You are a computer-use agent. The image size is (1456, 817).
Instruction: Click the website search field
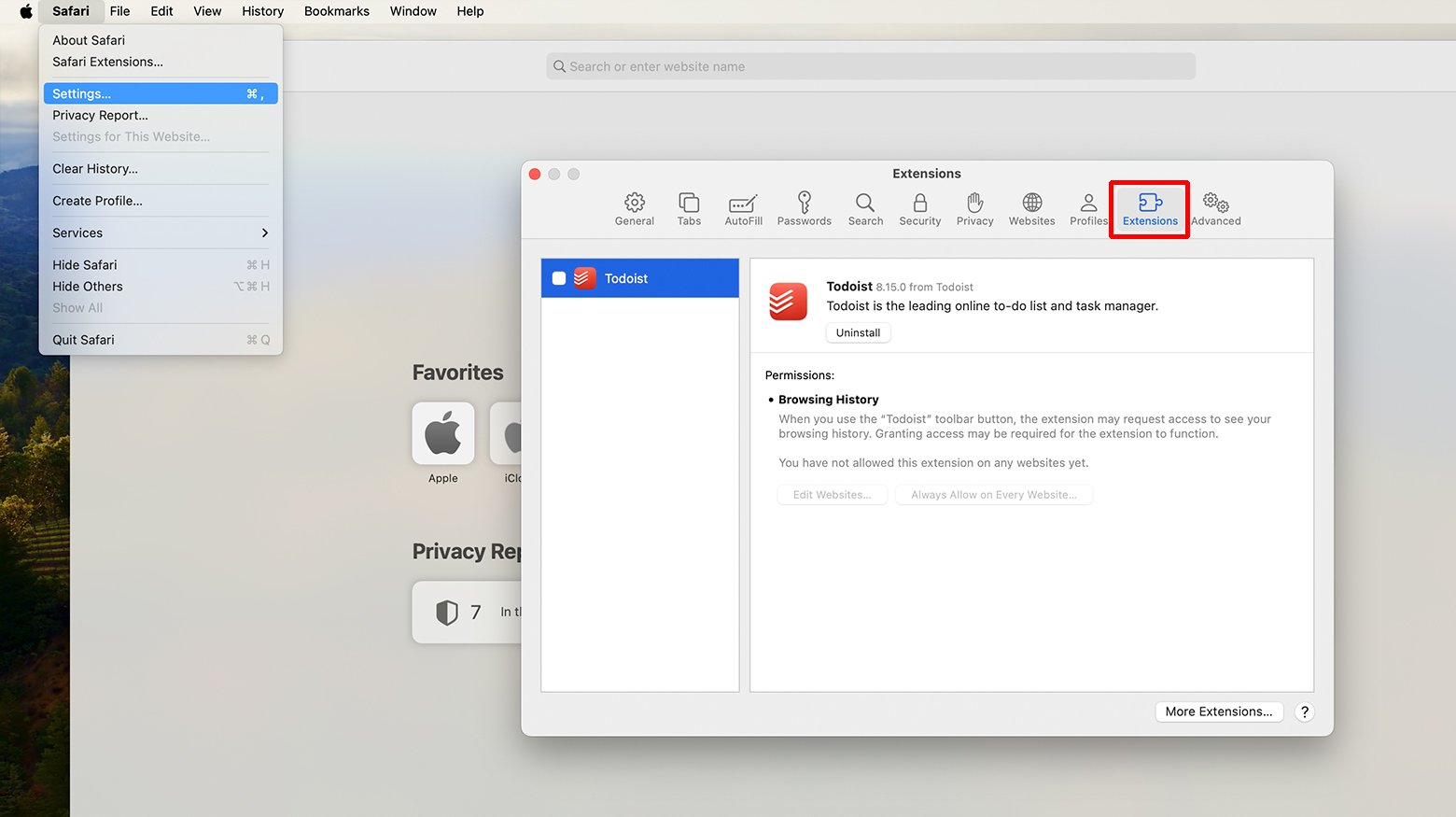(x=870, y=65)
